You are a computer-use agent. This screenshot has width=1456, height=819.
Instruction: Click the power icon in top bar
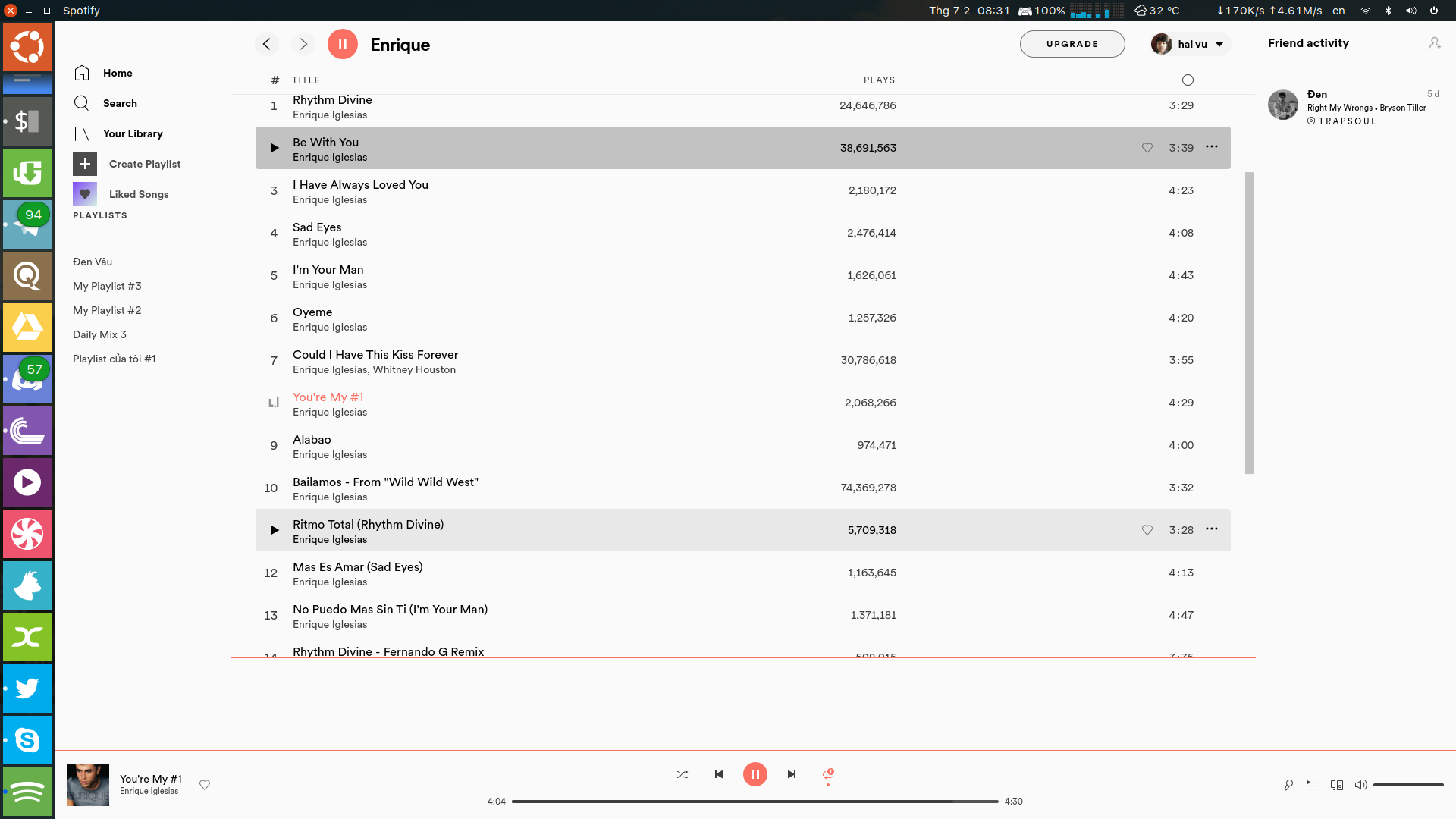point(1434,11)
